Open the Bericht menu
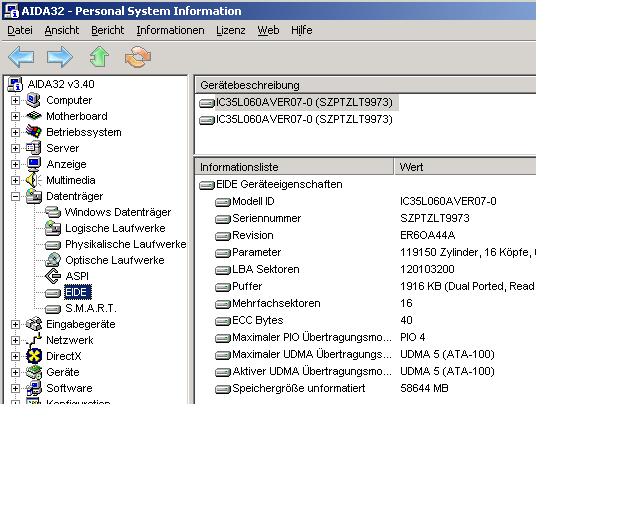 (107, 30)
